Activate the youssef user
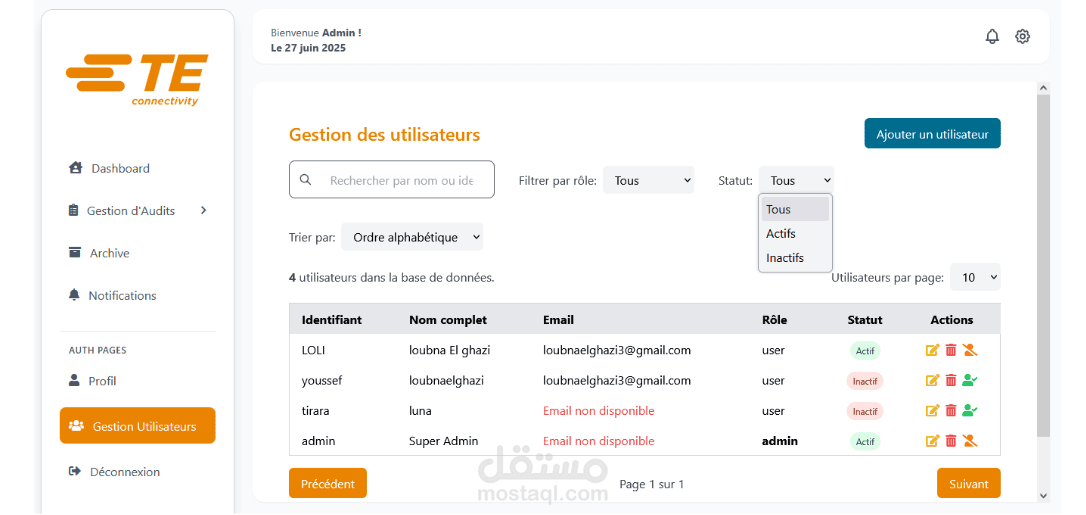 click(970, 380)
